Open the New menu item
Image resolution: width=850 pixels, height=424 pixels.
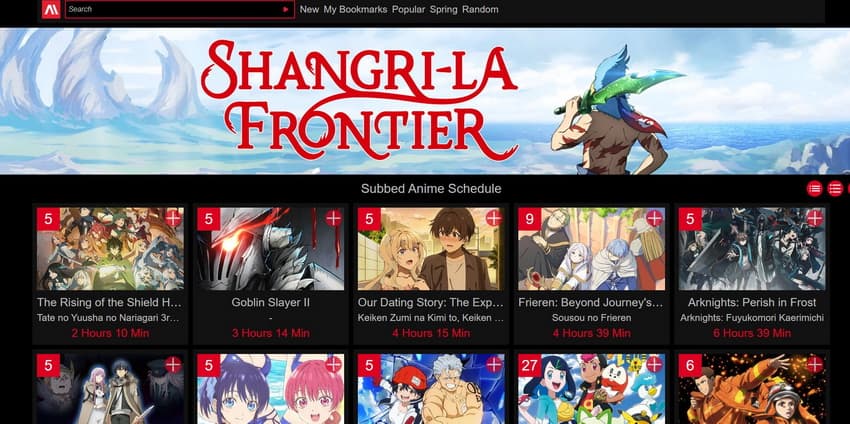(309, 9)
